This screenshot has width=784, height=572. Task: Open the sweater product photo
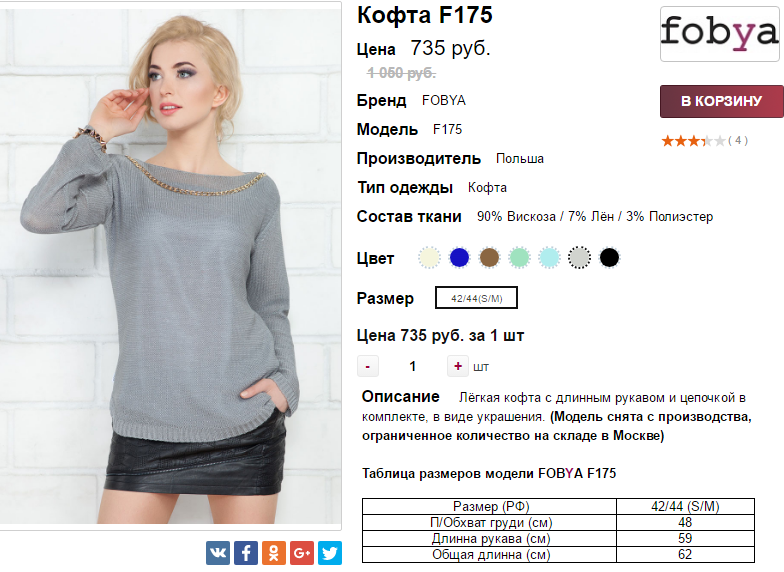tap(170, 266)
